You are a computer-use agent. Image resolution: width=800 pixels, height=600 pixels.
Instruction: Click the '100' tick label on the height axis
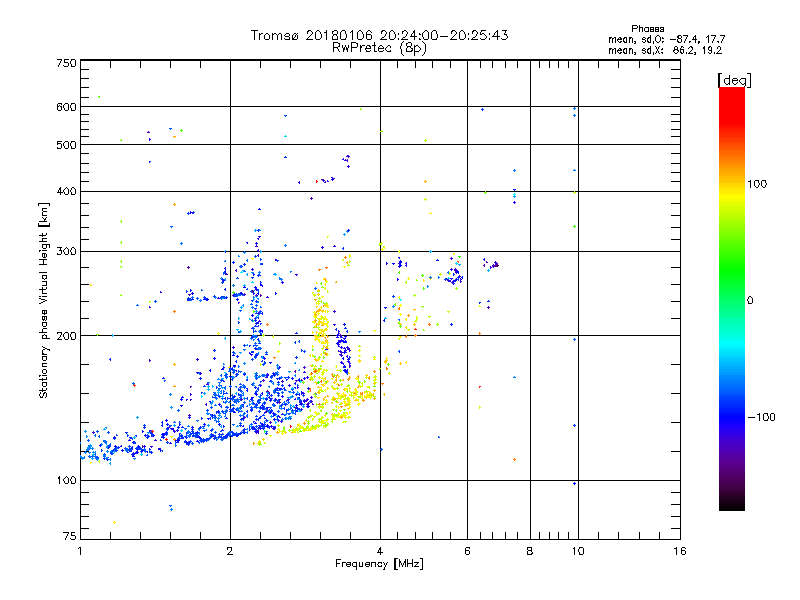[66, 480]
